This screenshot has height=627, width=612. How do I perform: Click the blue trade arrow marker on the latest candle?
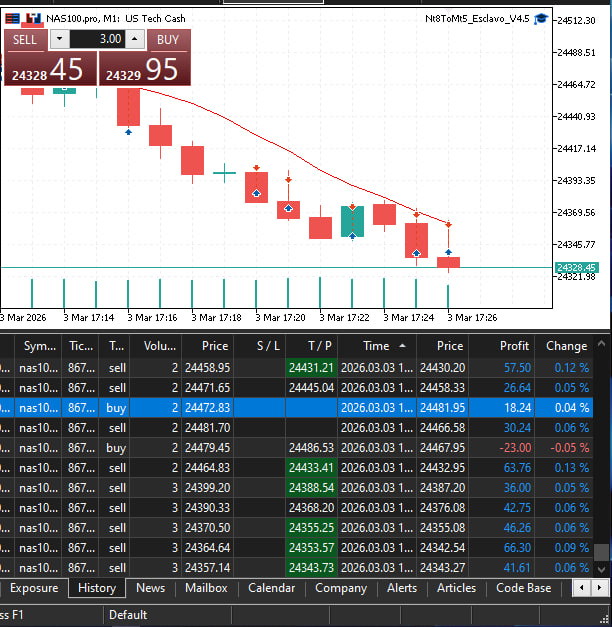pos(448,253)
